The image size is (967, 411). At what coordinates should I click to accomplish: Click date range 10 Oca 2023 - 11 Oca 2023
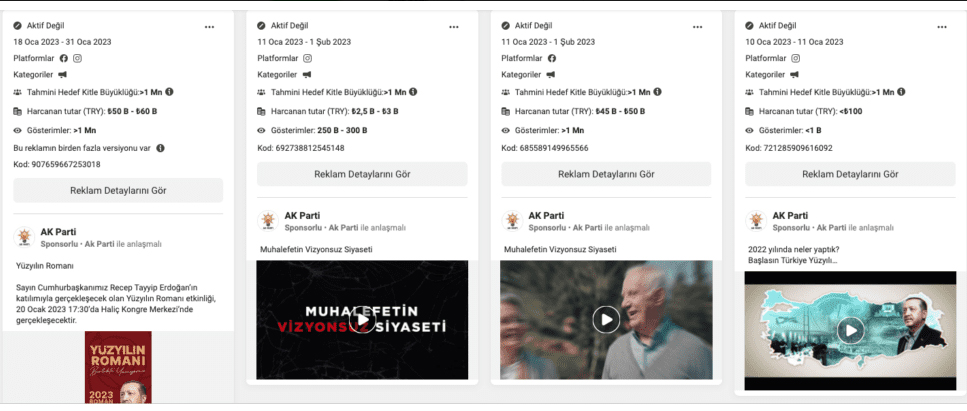coord(794,42)
